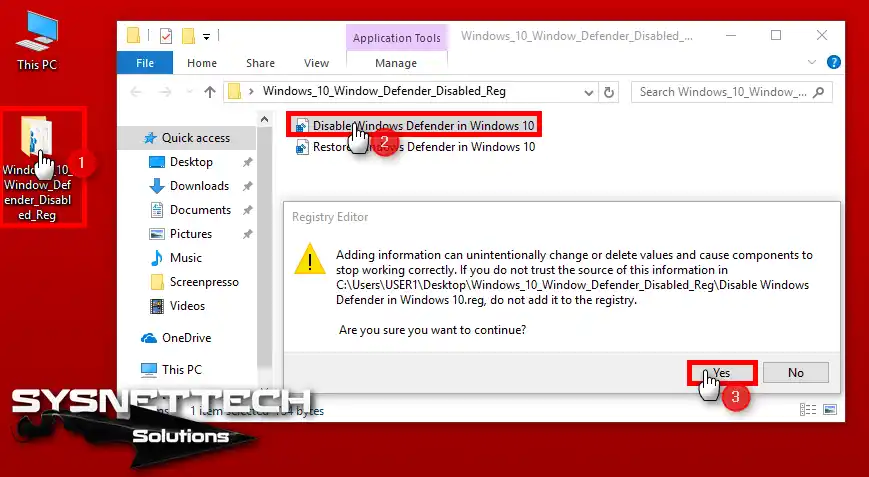Open the Customize Quick Access Toolbar dropdown
Screen dimensions: 869x477
coord(206,37)
